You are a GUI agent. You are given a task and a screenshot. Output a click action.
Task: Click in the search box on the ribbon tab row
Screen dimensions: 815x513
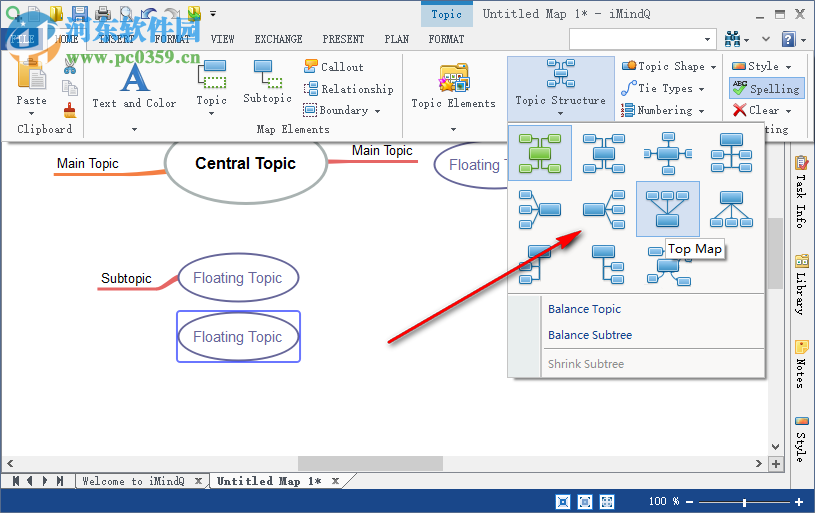[641, 39]
